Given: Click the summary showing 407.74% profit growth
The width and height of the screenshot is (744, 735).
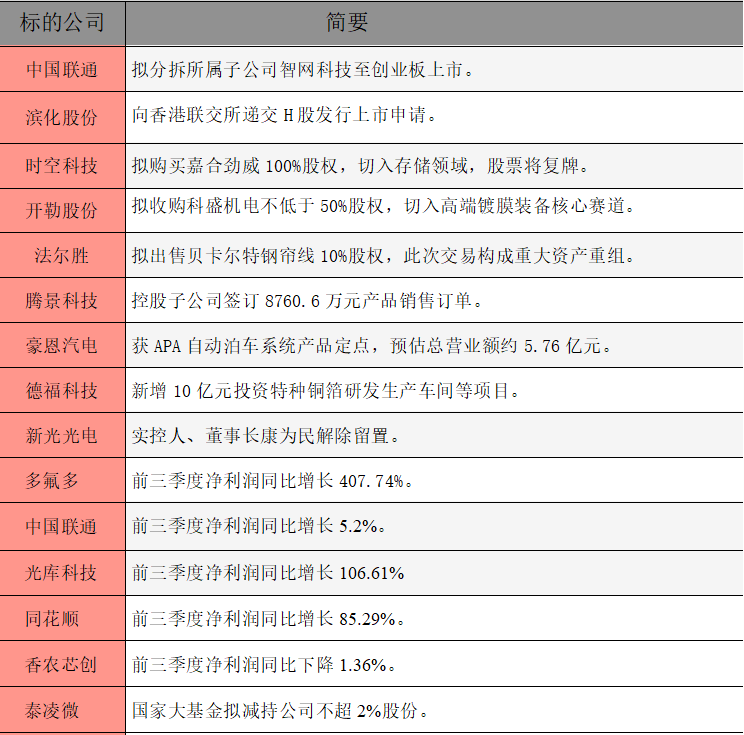Looking at the screenshot, I should (x=272, y=481).
